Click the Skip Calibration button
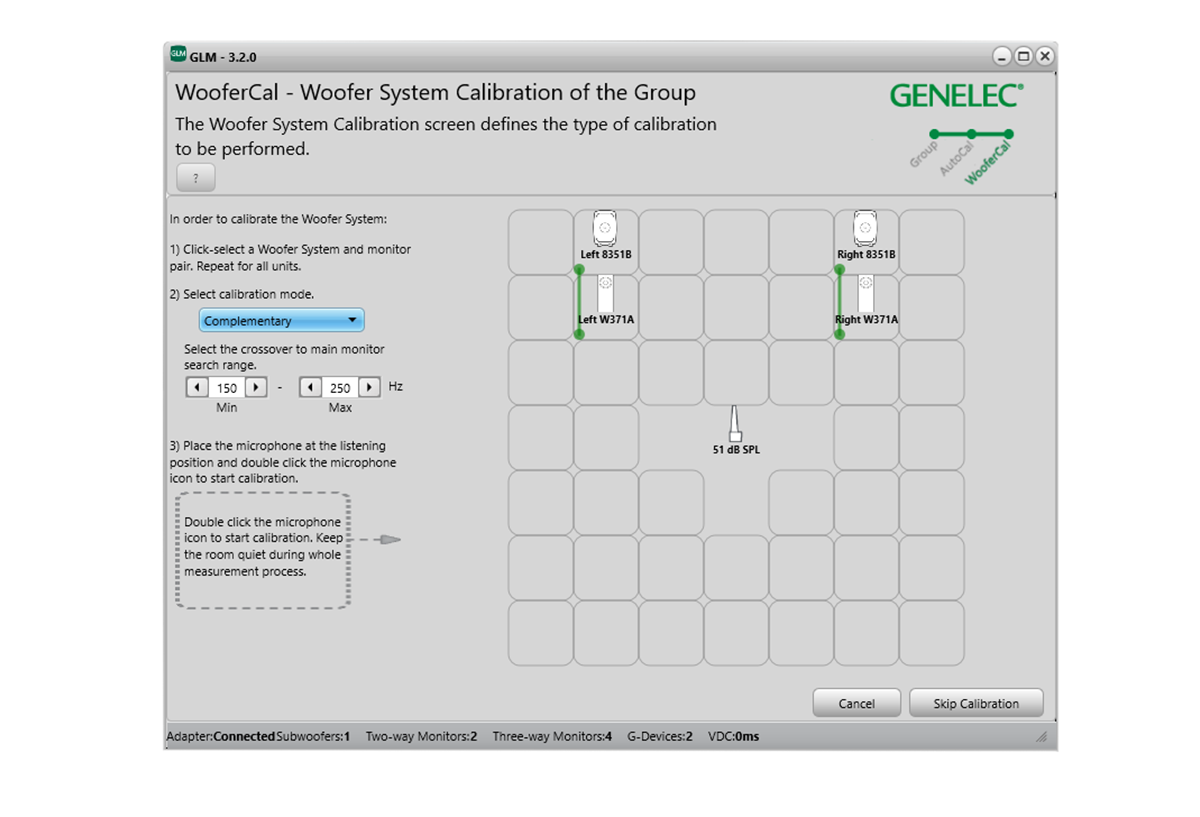Screen dimensions: 1200x817 (976, 703)
